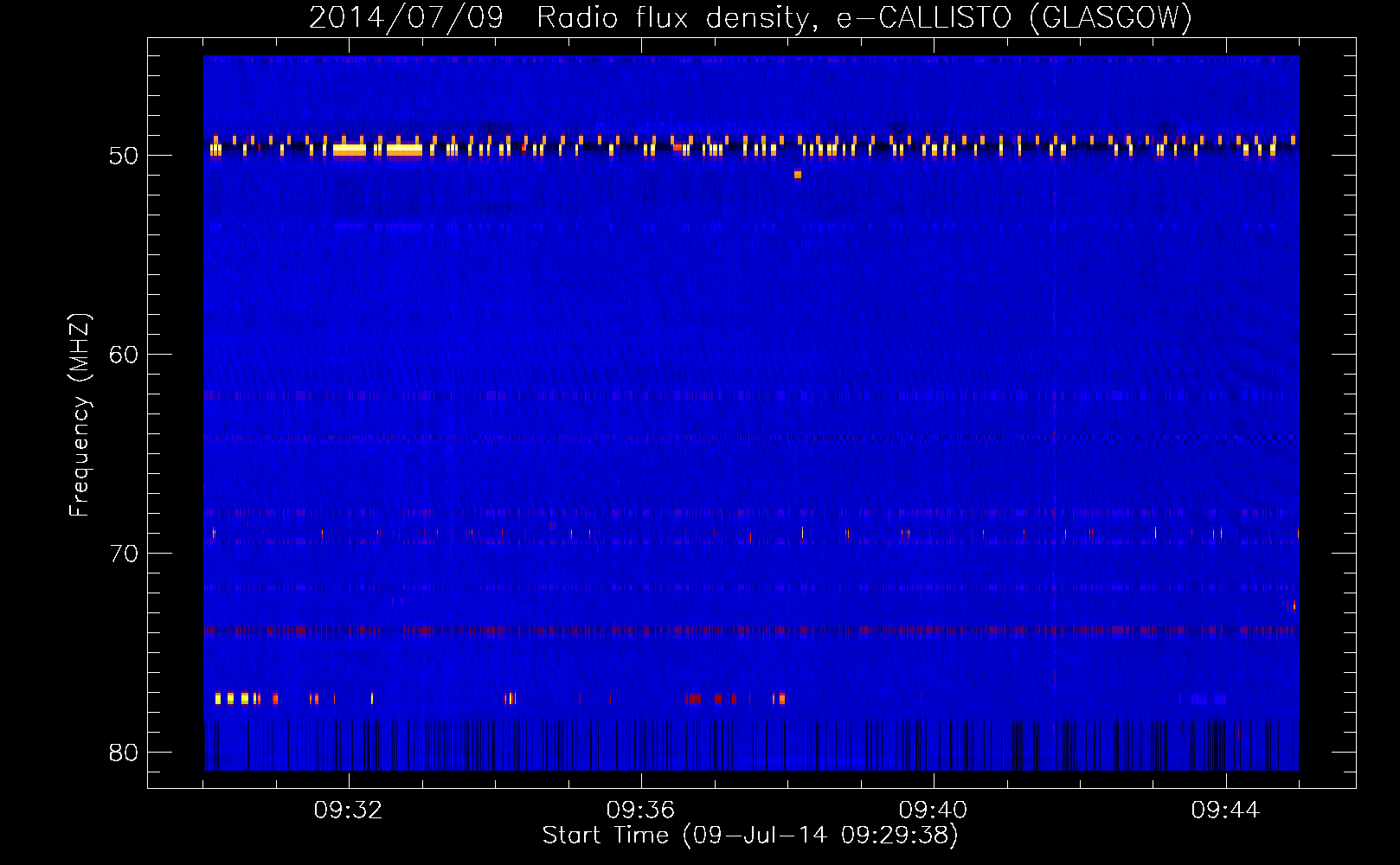Screen dimensions: 1400x865
Task: Click the 60 frequency tick label
Action: (124, 355)
